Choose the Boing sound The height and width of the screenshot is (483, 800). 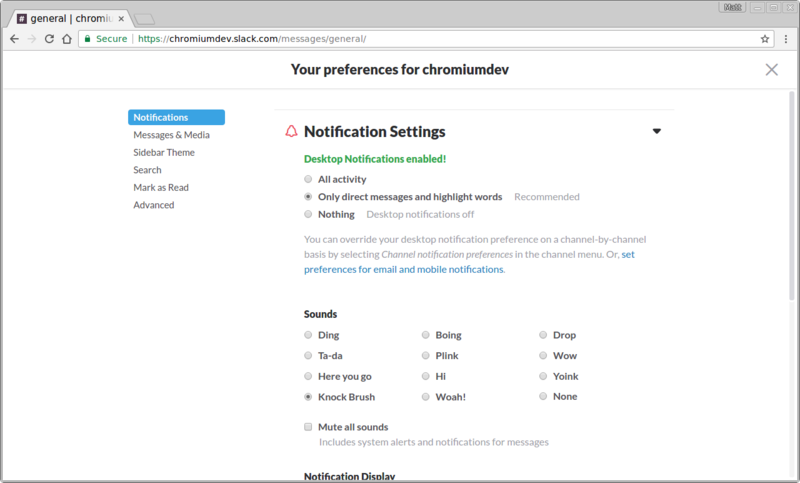[426, 335]
